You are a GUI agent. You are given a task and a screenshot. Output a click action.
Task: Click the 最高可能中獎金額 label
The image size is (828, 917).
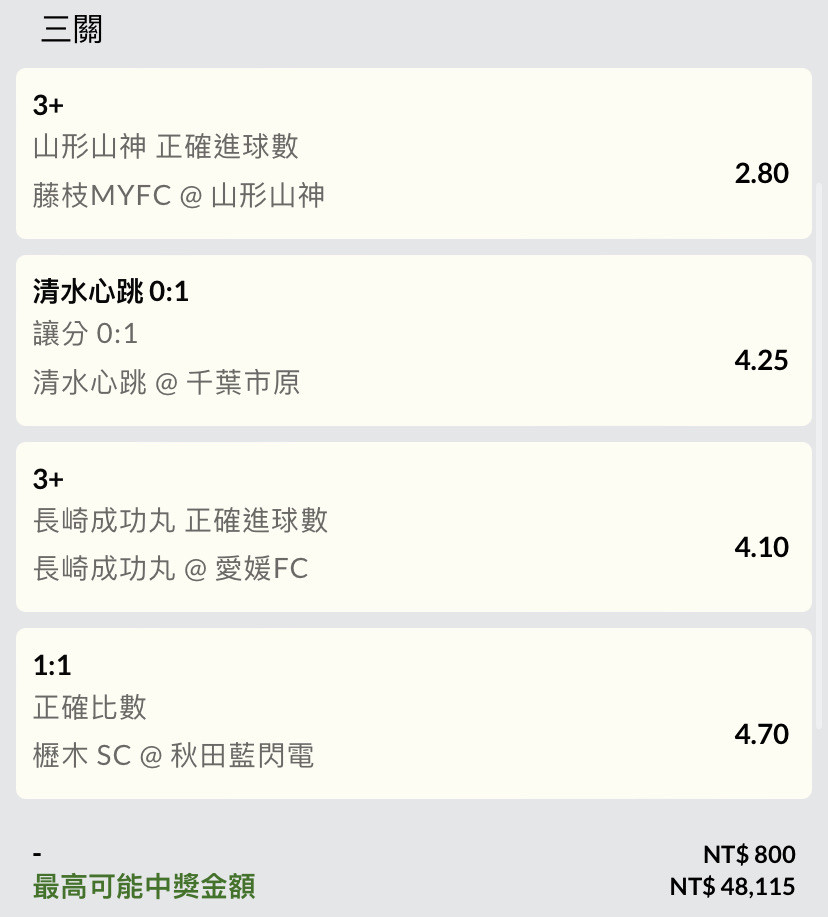[144, 886]
